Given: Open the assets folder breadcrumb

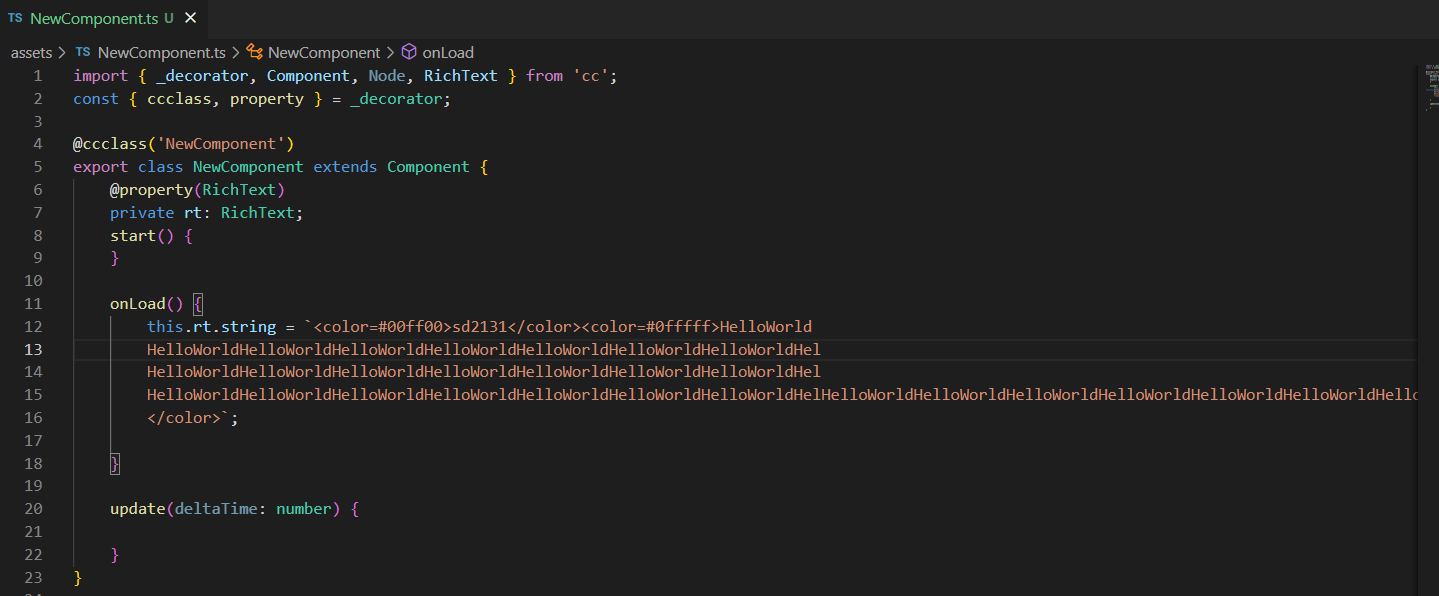Looking at the screenshot, I should (x=31, y=52).
